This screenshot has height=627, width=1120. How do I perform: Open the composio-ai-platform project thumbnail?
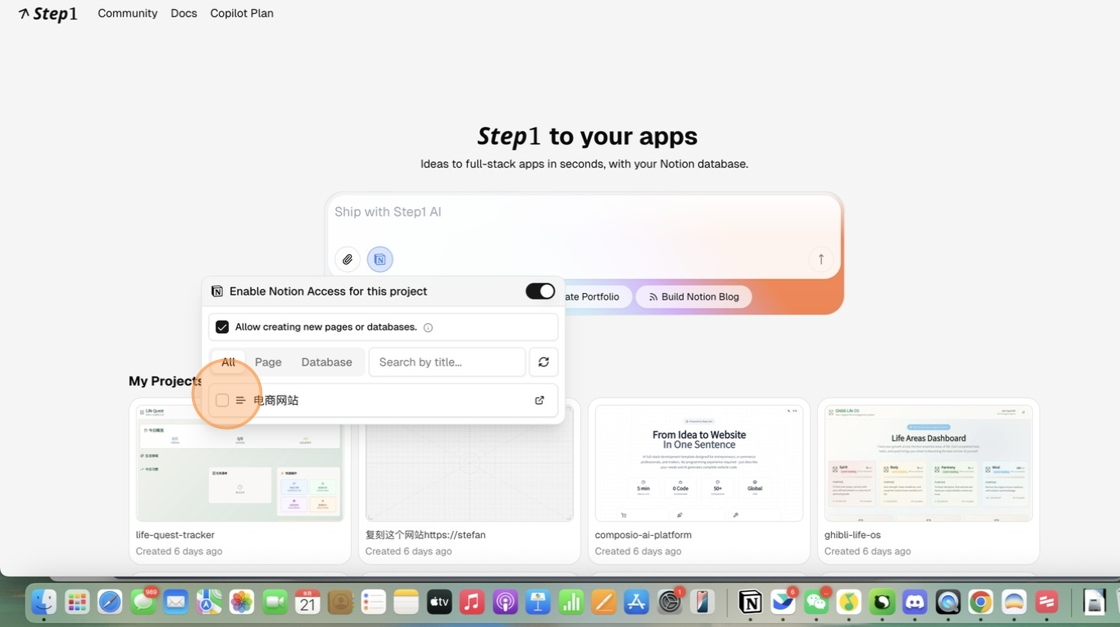(699, 463)
